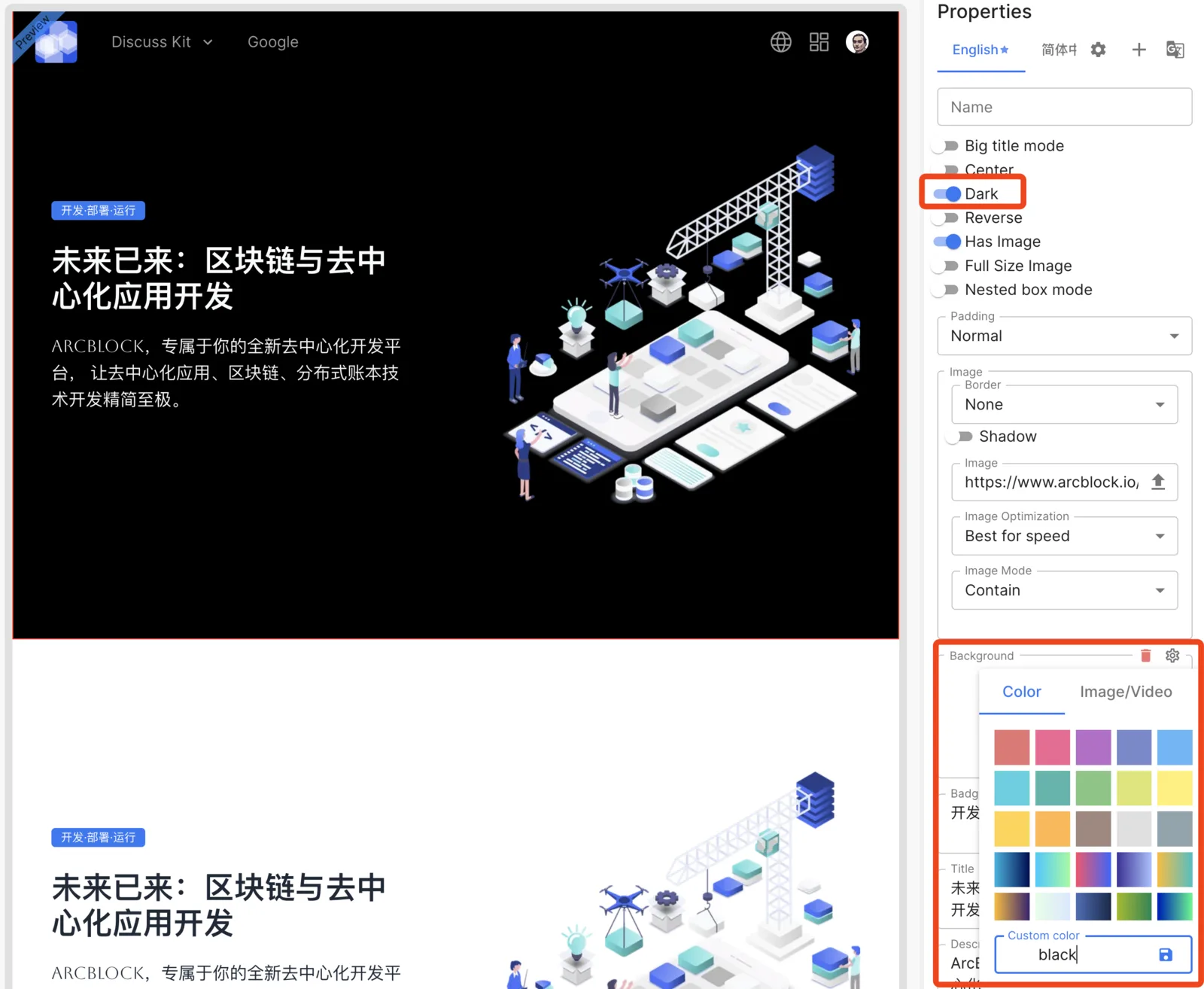This screenshot has height=989, width=1204.
Task: Disable the Has Image switch
Action: pyautogui.click(x=947, y=242)
